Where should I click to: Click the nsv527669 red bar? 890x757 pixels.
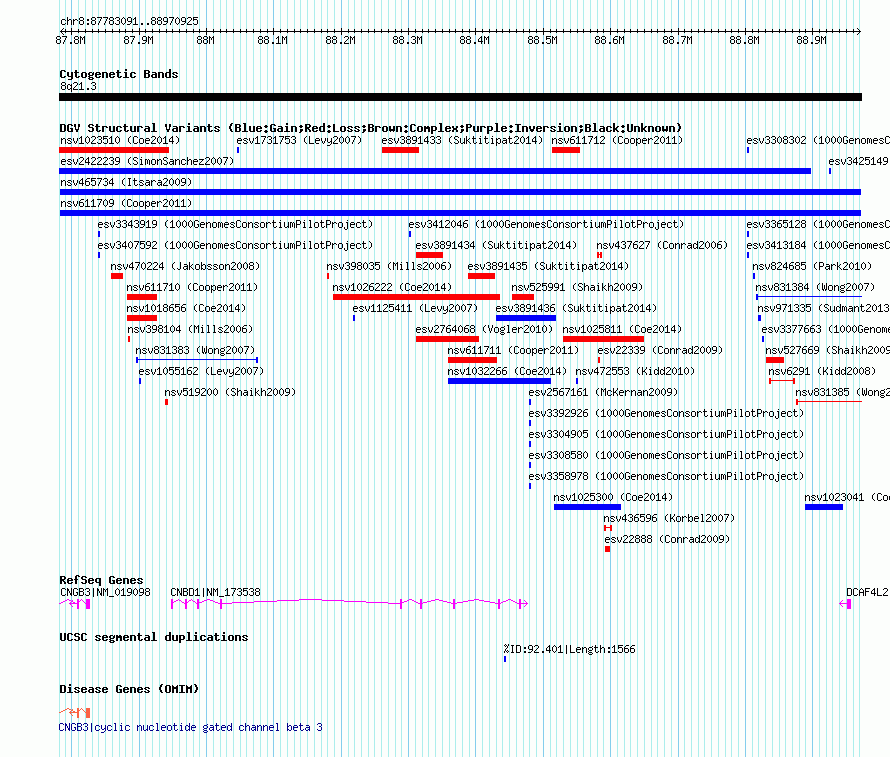pyautogui.click(x=775, y=360)
